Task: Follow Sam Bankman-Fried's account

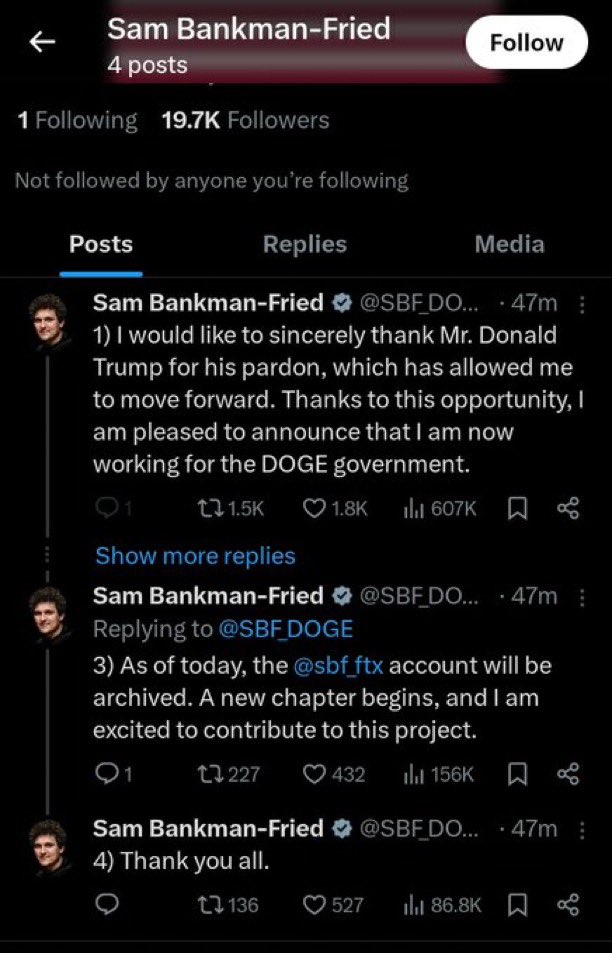Action: pos(526,43)
